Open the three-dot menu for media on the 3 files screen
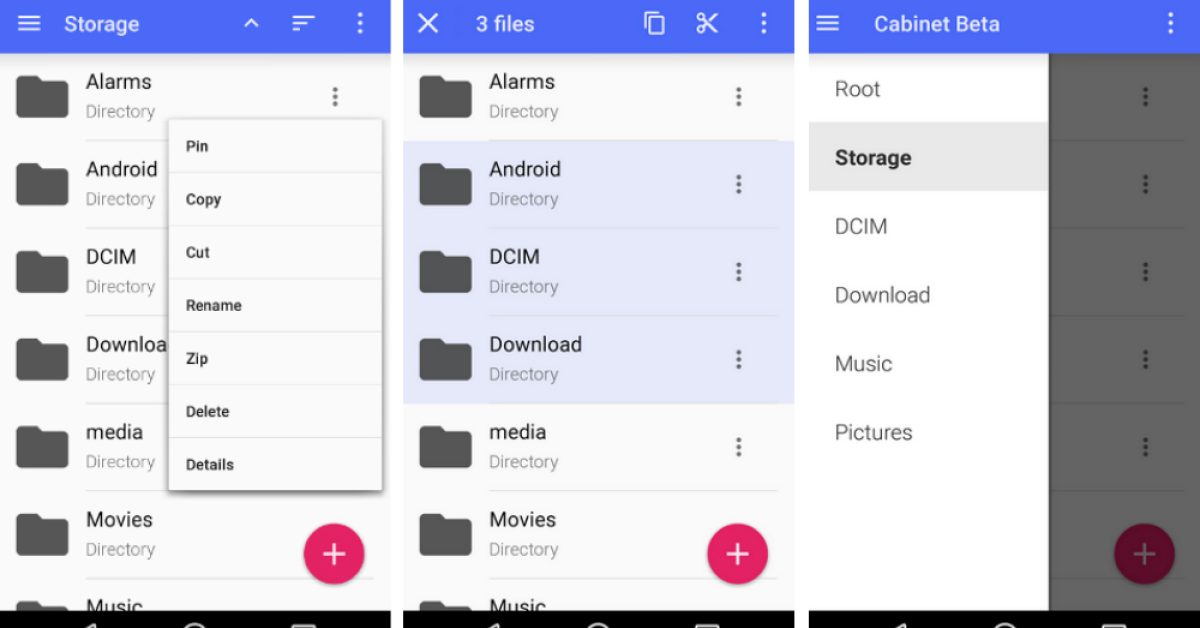This screenshot has width=1200, height=628. (738, 447)
